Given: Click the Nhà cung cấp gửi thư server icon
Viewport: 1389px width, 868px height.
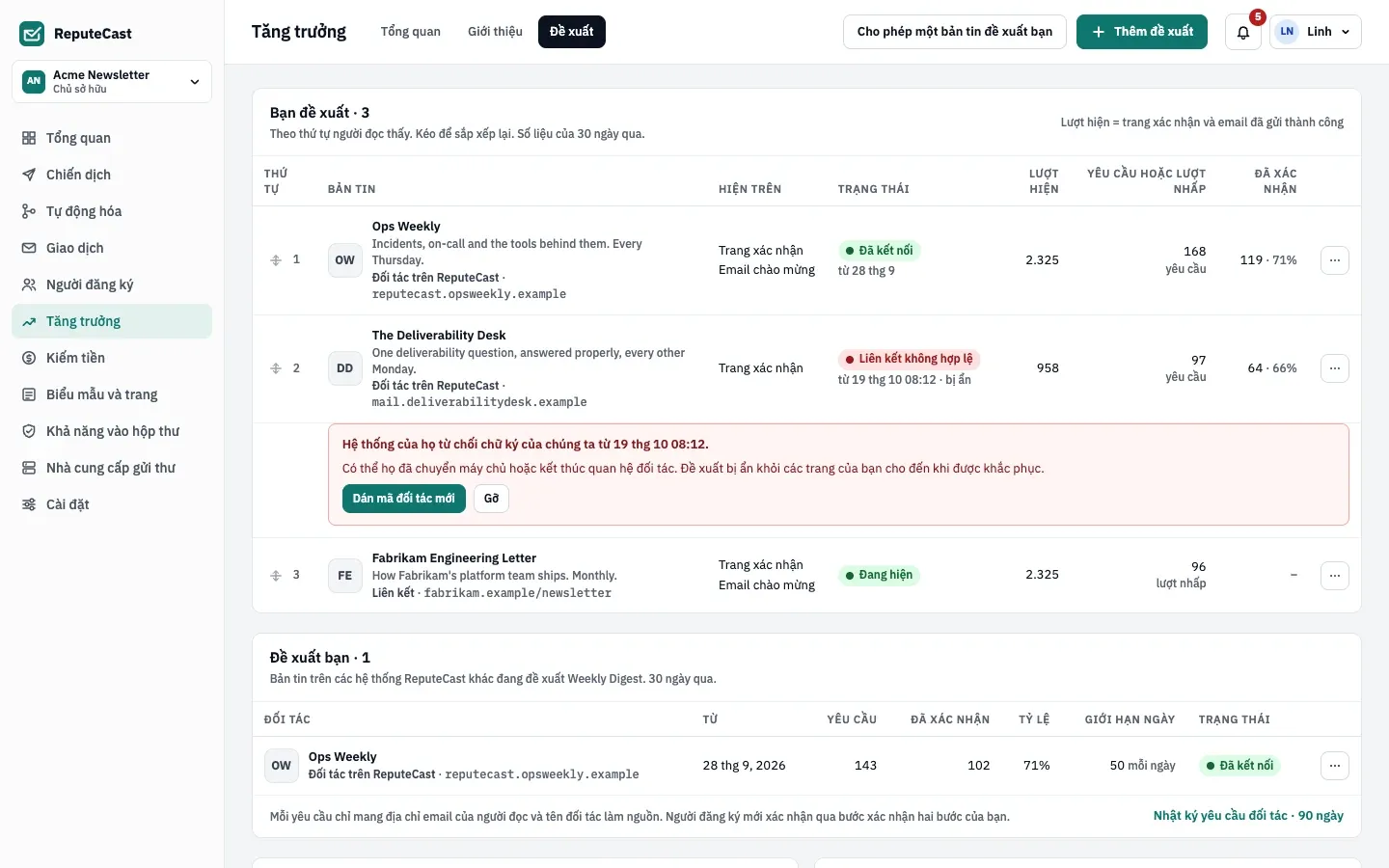Looking at the screenshot, I should coord(29,468).
